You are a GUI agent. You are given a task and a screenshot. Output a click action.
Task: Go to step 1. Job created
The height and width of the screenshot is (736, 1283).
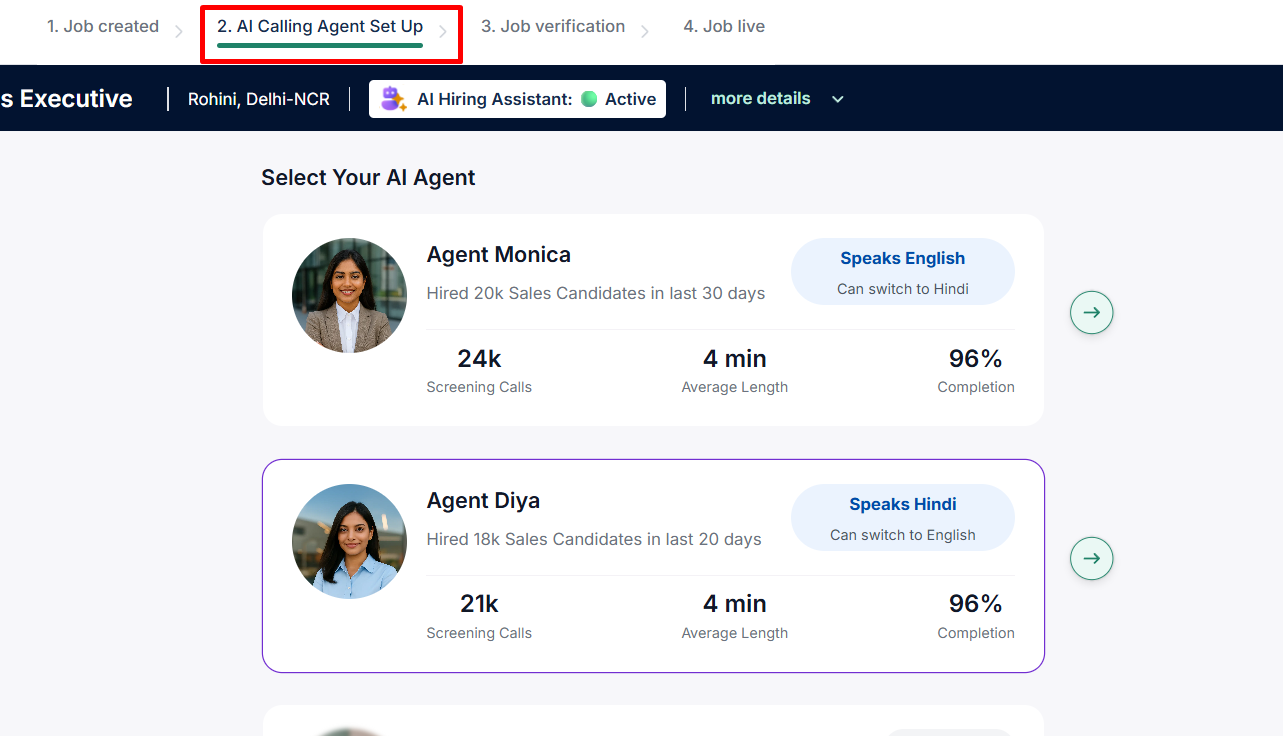tap(103, 26)
